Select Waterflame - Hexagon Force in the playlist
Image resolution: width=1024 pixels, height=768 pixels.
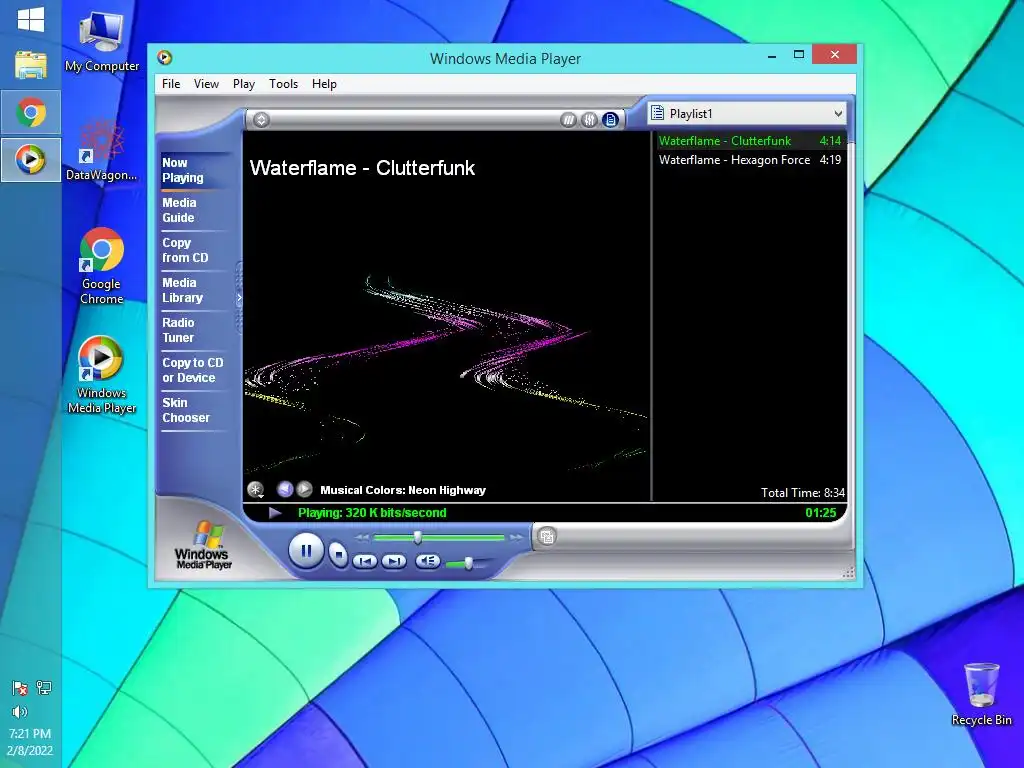749,160
